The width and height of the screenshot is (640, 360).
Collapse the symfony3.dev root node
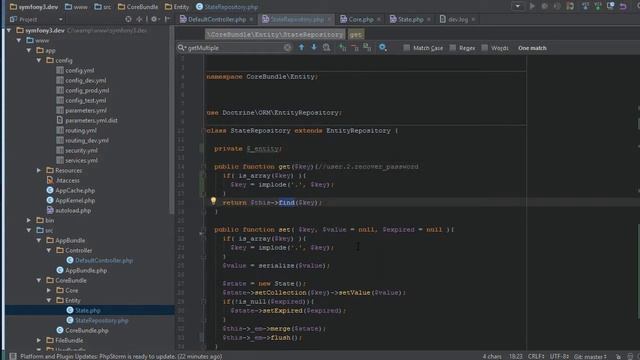click(x=9, y=30)
